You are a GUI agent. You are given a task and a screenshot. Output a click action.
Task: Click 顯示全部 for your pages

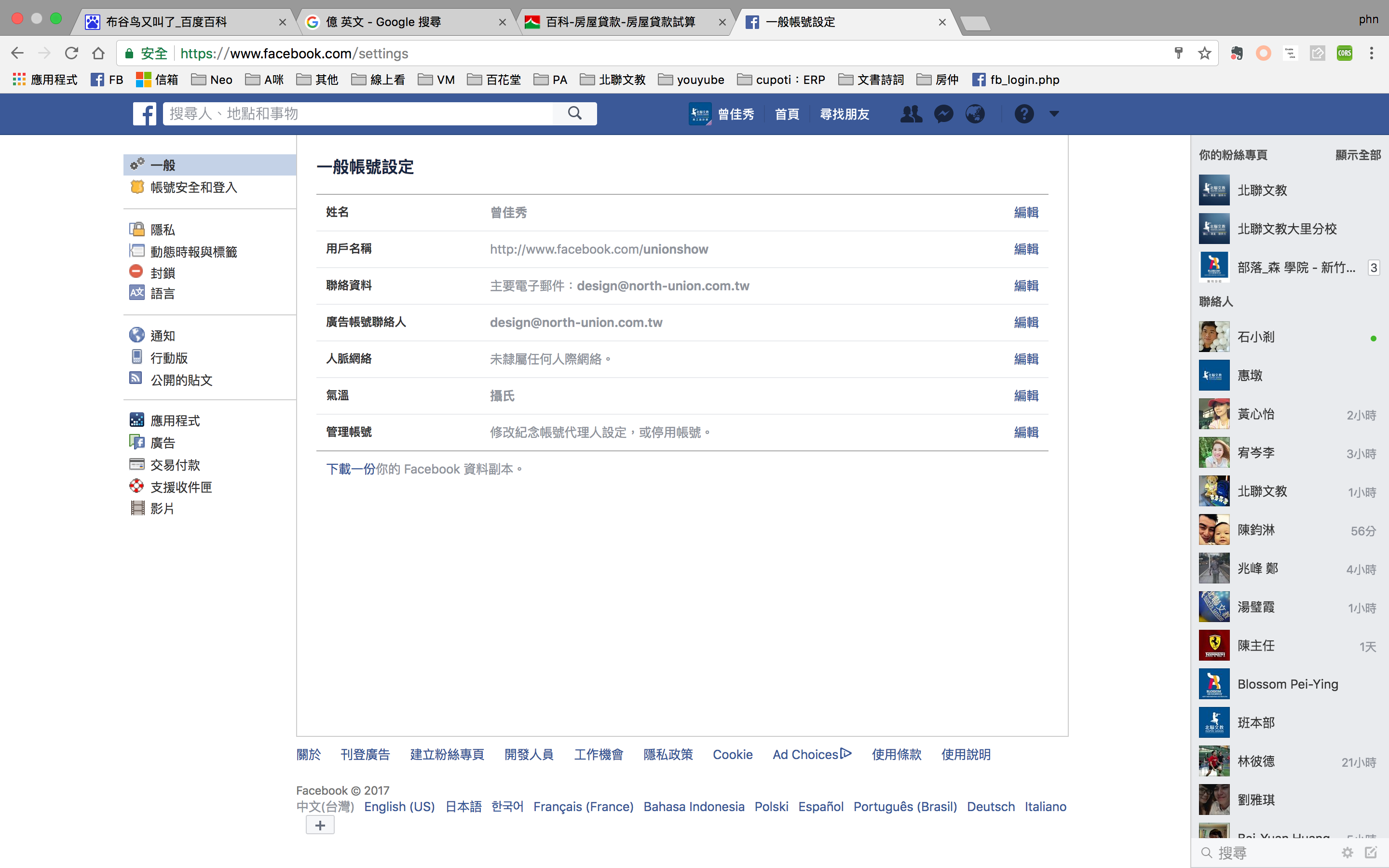1358,155
